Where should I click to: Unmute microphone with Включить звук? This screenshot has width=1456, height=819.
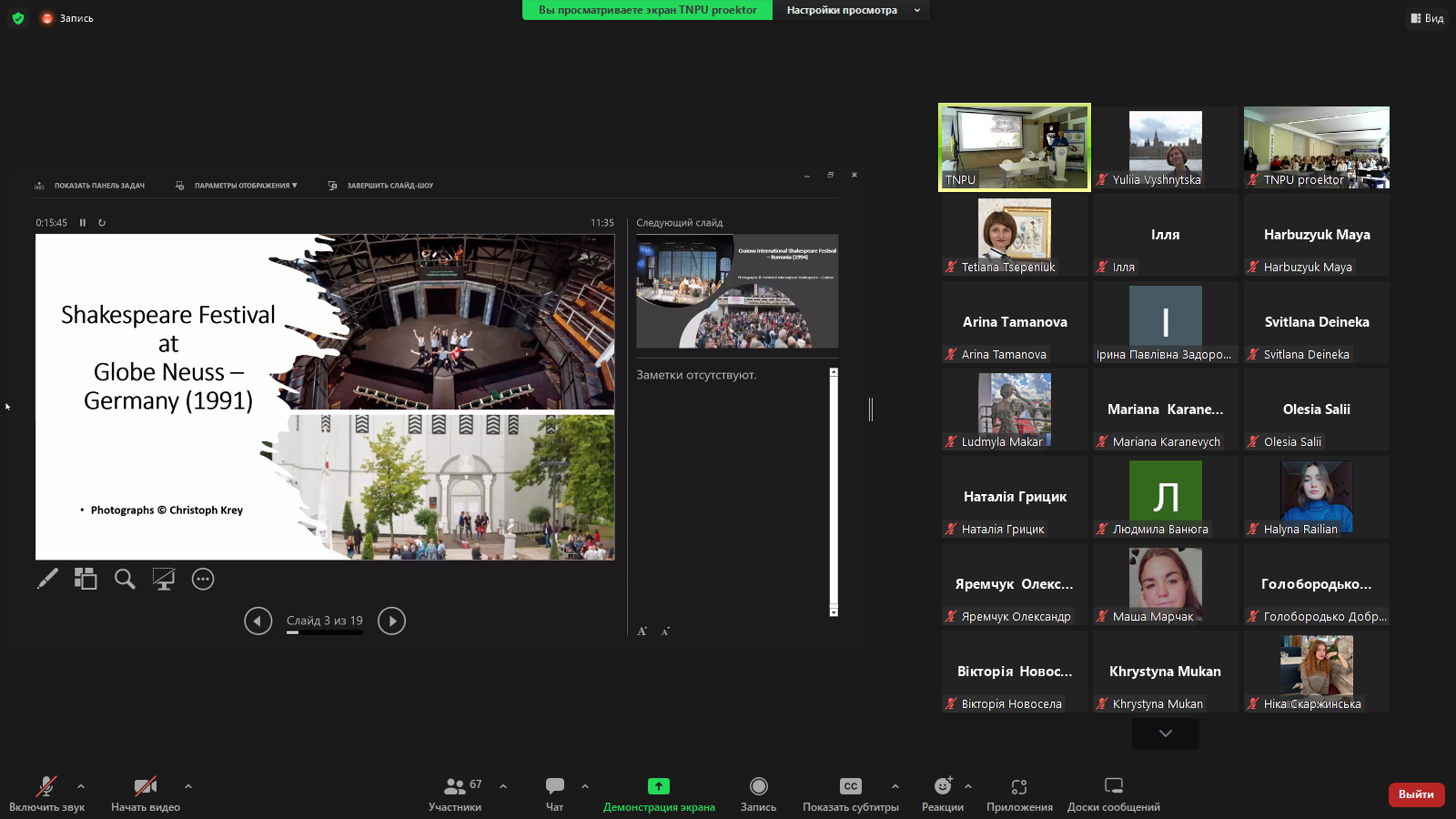click(x=46, y=793)
